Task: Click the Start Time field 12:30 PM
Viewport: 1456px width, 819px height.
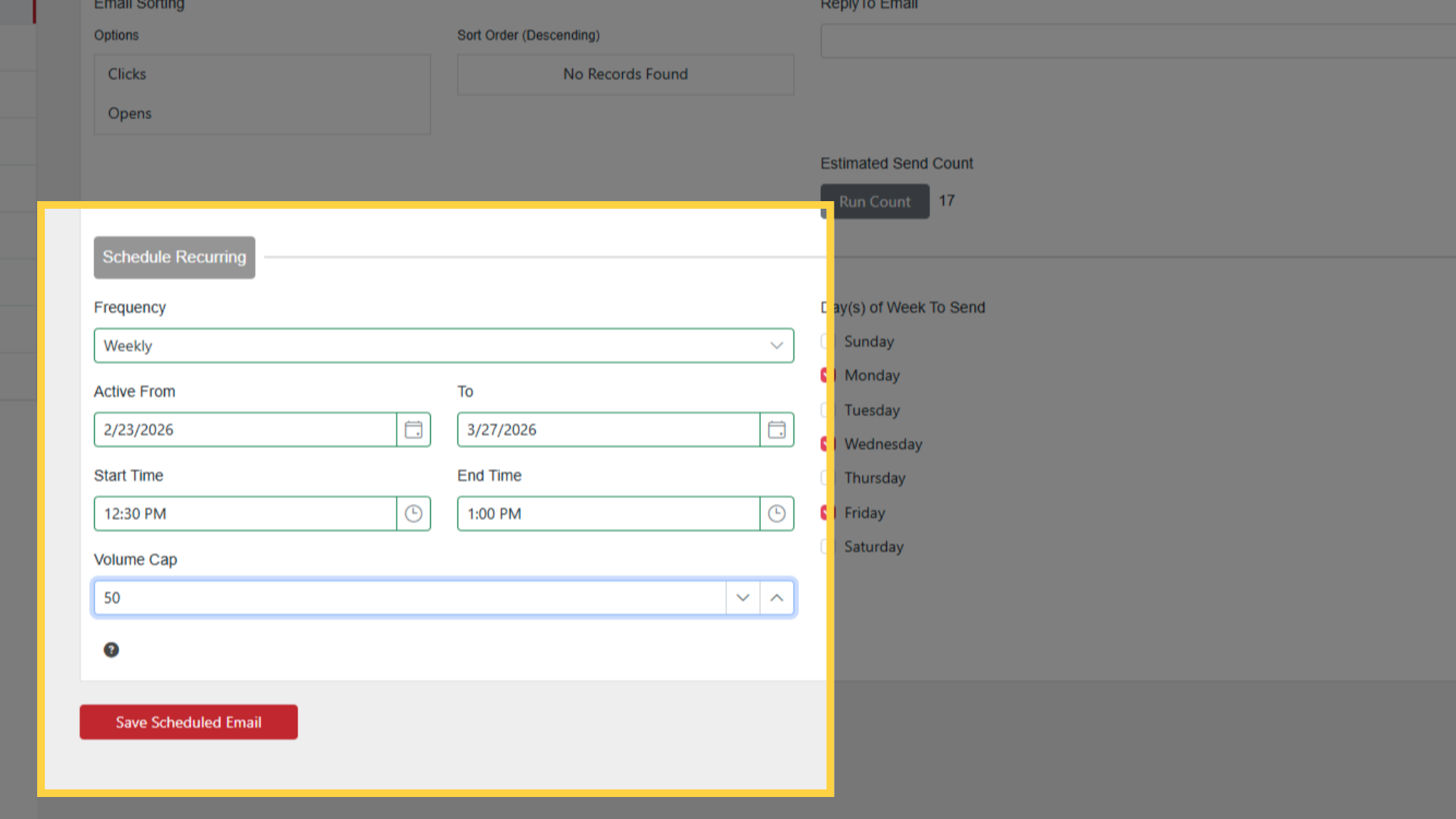Action: (x=245, y=514)
